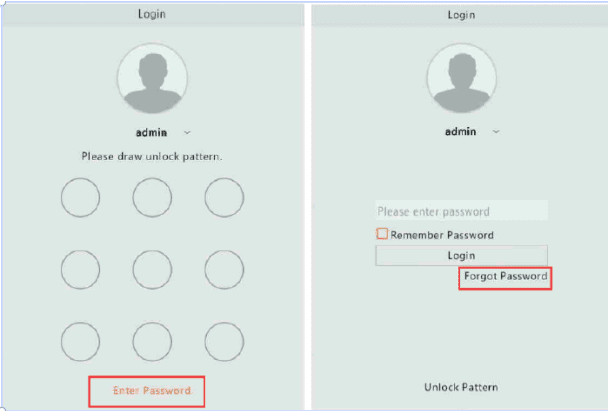Click the bottom-middle unlock pattern dot
This screenshot has height=411, width=611.
[152, 342]
